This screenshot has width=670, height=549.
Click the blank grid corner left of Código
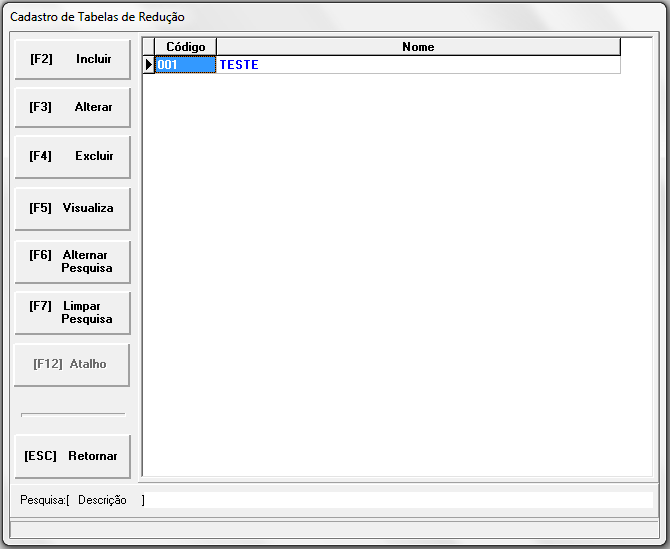coord(149,47)
